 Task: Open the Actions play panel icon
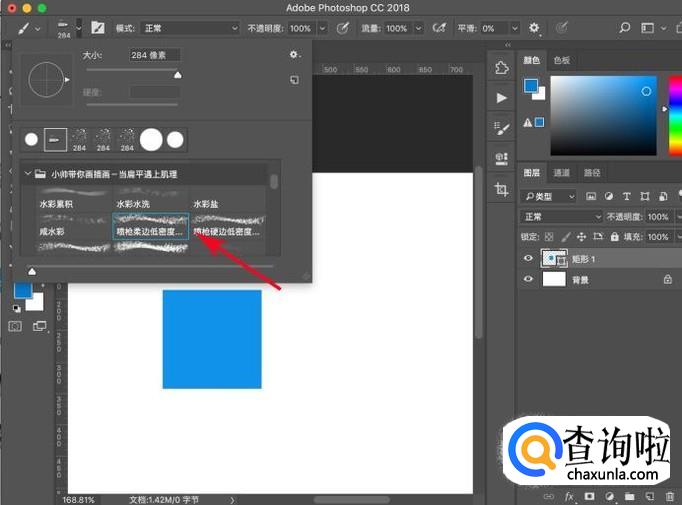[501, 98]
